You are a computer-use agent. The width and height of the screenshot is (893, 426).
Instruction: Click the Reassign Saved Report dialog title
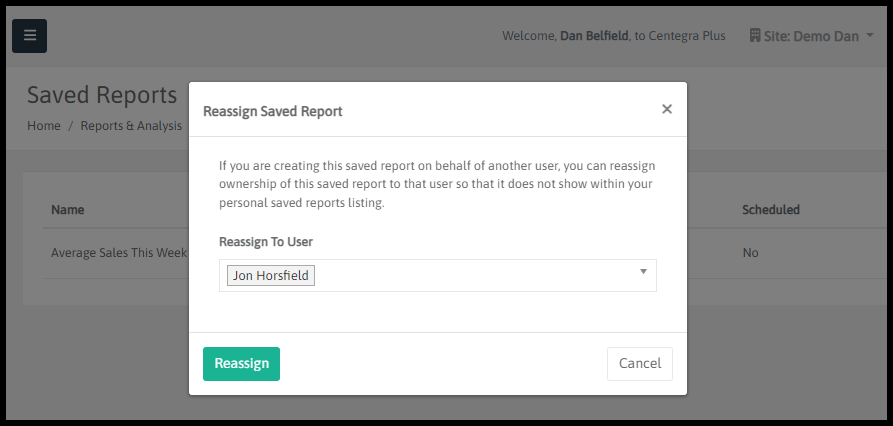point(272,111)
